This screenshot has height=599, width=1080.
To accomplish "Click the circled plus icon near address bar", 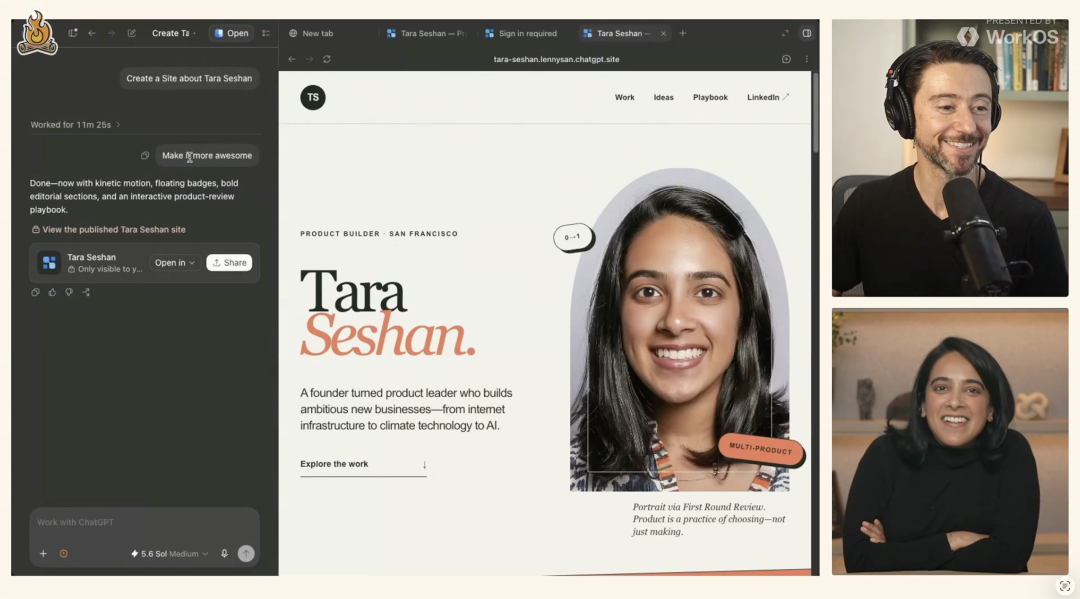I will coord(786,59).
